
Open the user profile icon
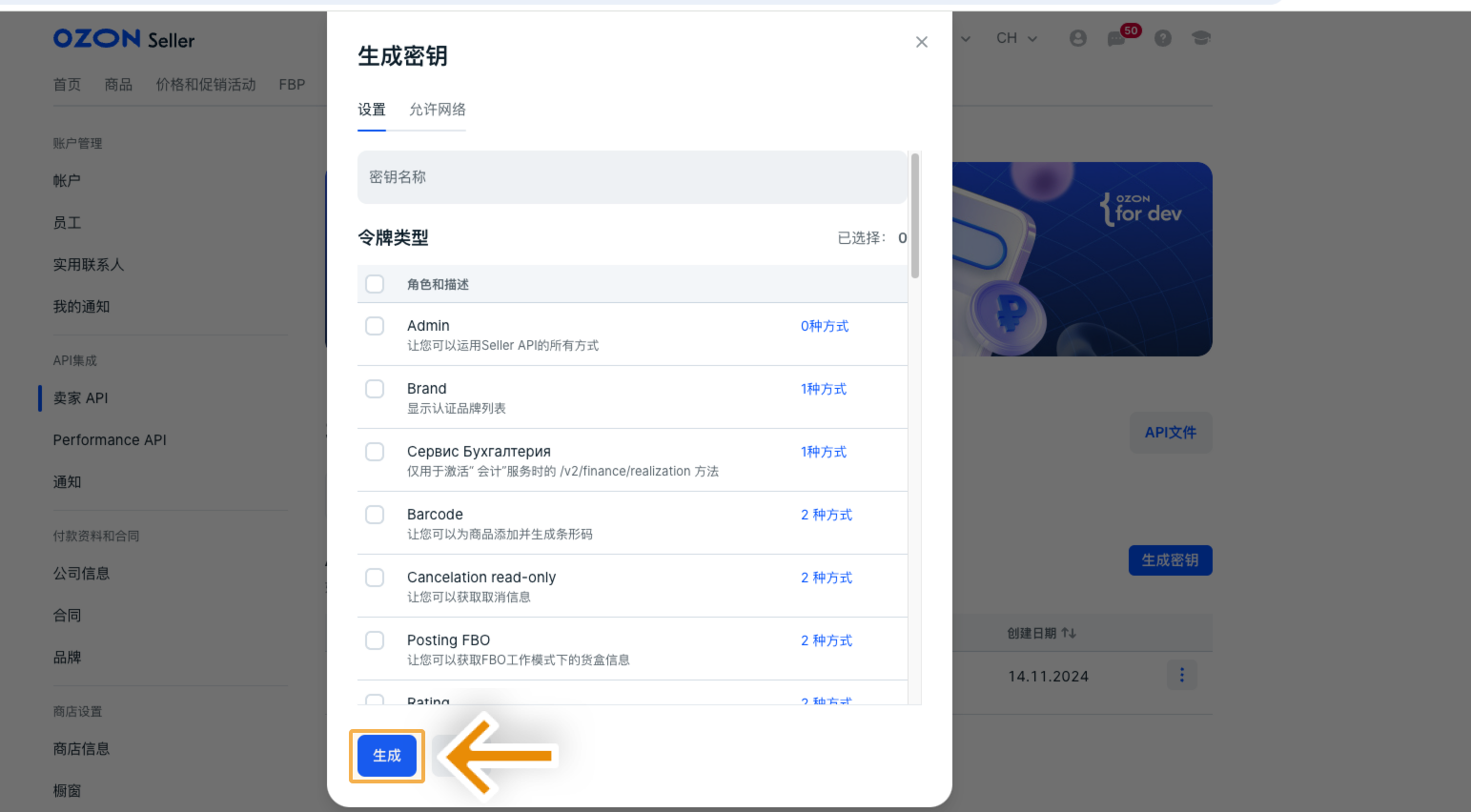coord(1078,38)
